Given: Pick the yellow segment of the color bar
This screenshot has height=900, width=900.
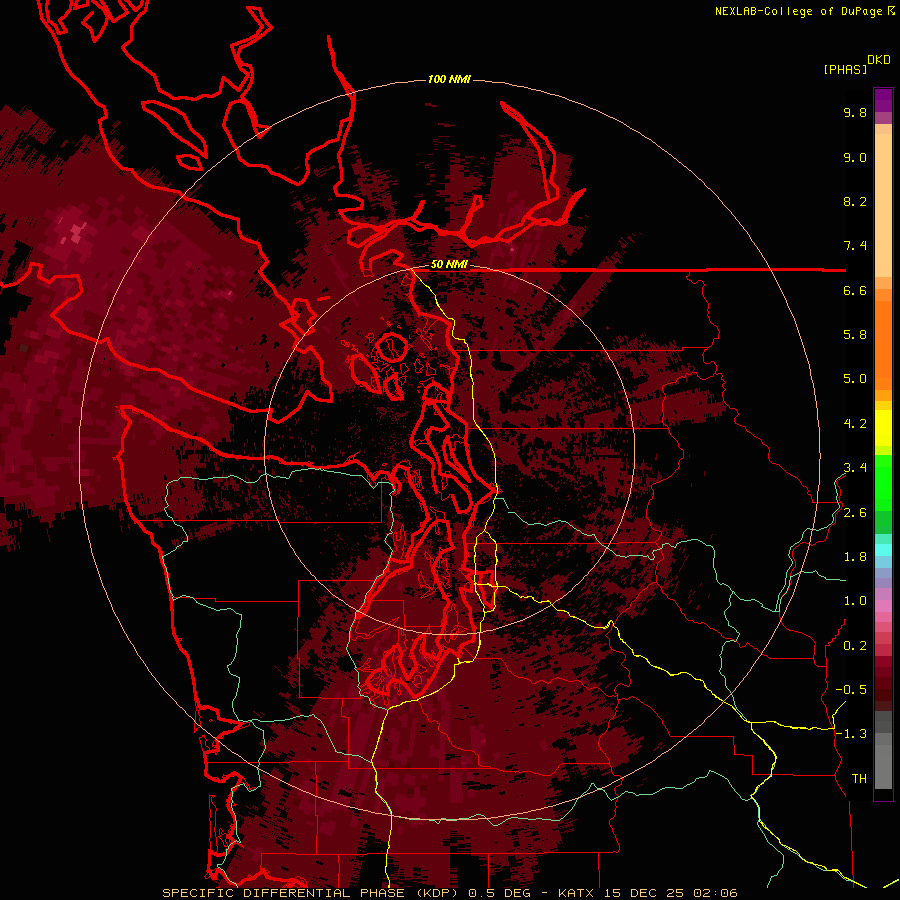Looking at the screenshot, I should (x=883, y=428).
